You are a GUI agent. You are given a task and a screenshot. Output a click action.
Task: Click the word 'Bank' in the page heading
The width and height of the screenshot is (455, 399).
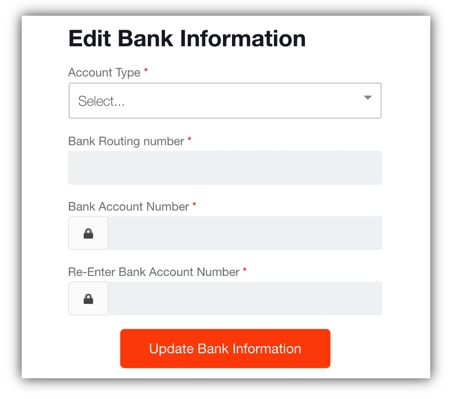tap(145, 38)
